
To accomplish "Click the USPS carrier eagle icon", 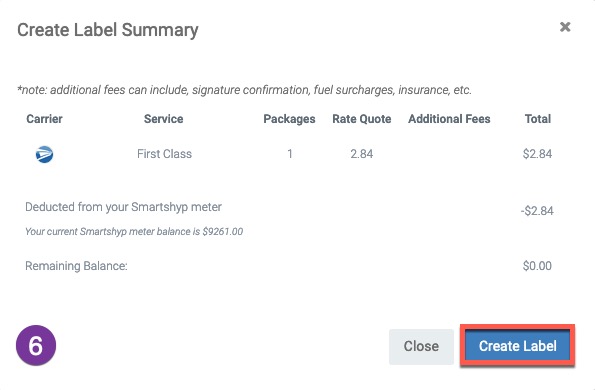I will tap(44, 154).
